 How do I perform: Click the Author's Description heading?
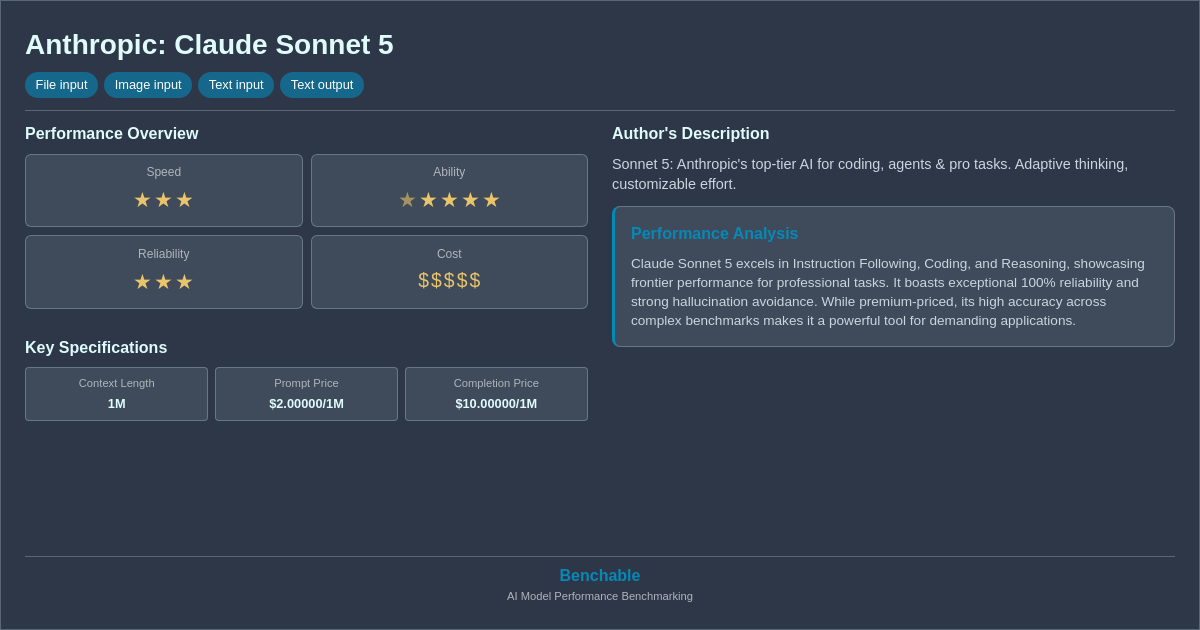tap(691, 134)
